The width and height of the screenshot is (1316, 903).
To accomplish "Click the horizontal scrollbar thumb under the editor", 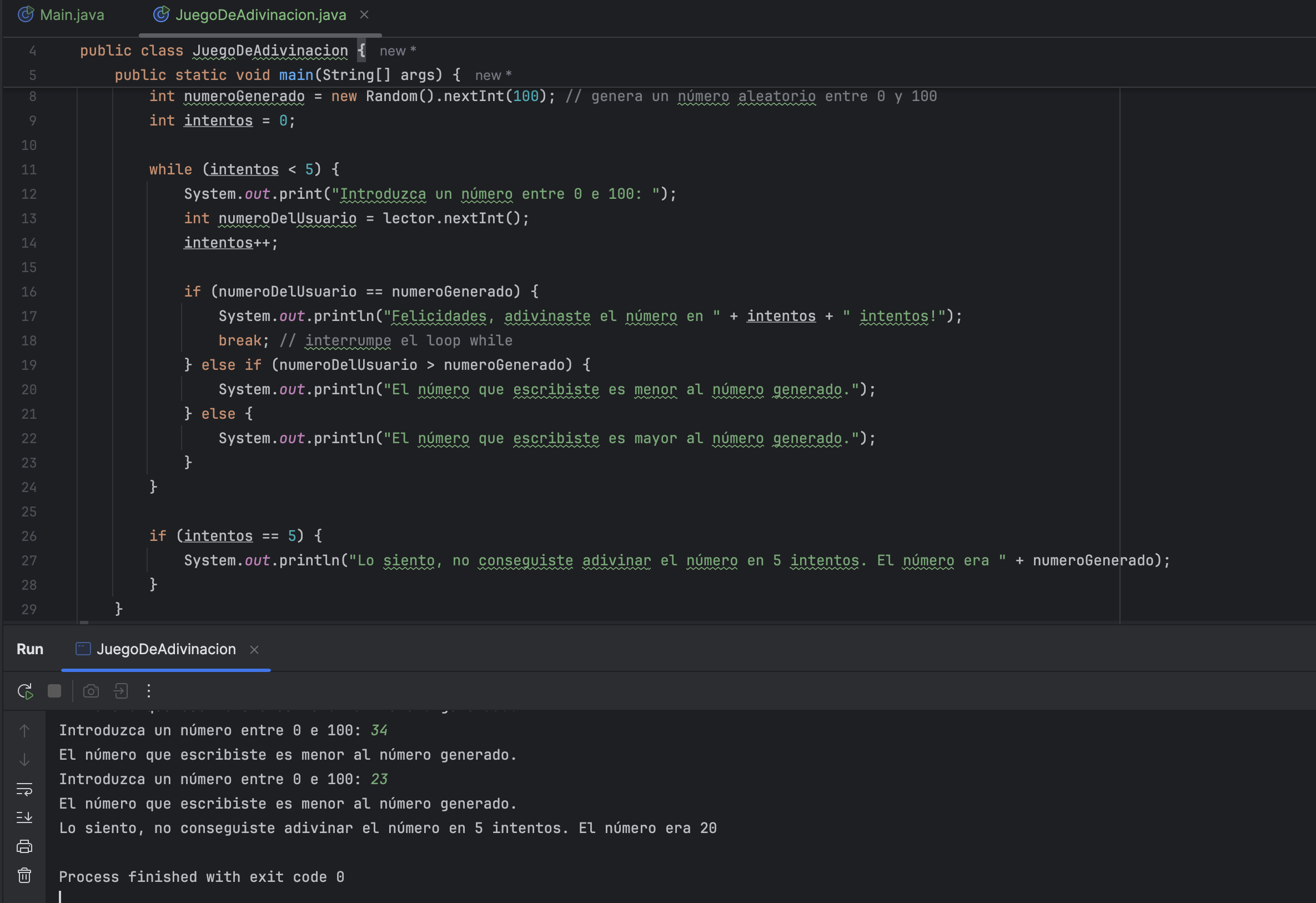I will coord(84,623).
